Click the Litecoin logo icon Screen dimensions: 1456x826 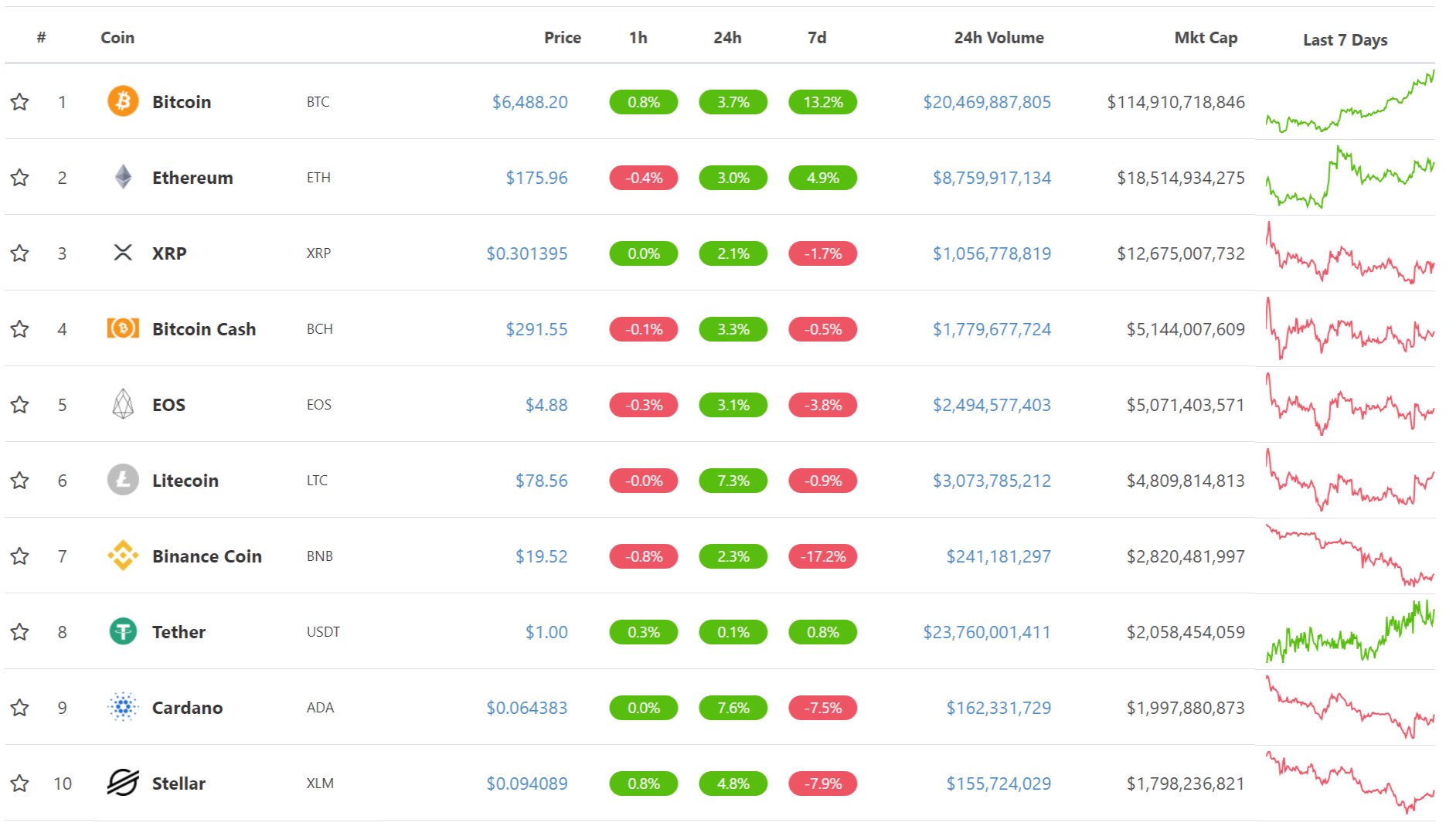click(123, 480)
